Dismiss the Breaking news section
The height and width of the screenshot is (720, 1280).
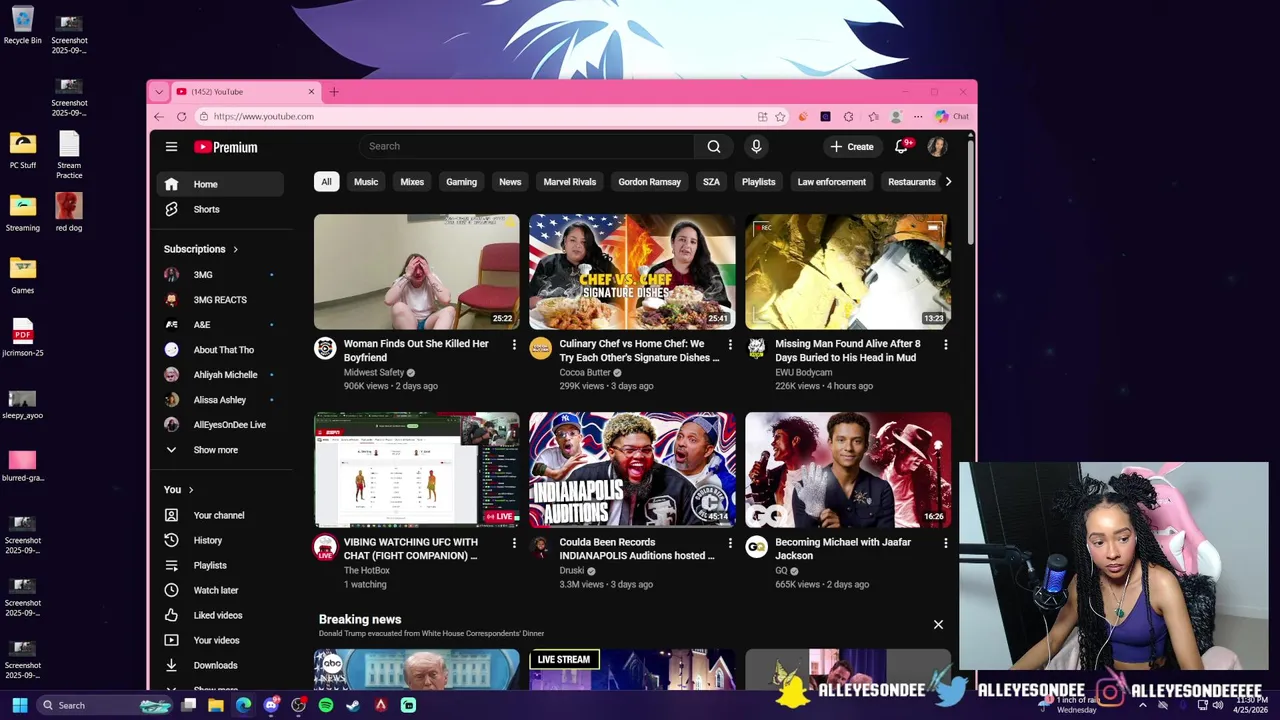938,624
